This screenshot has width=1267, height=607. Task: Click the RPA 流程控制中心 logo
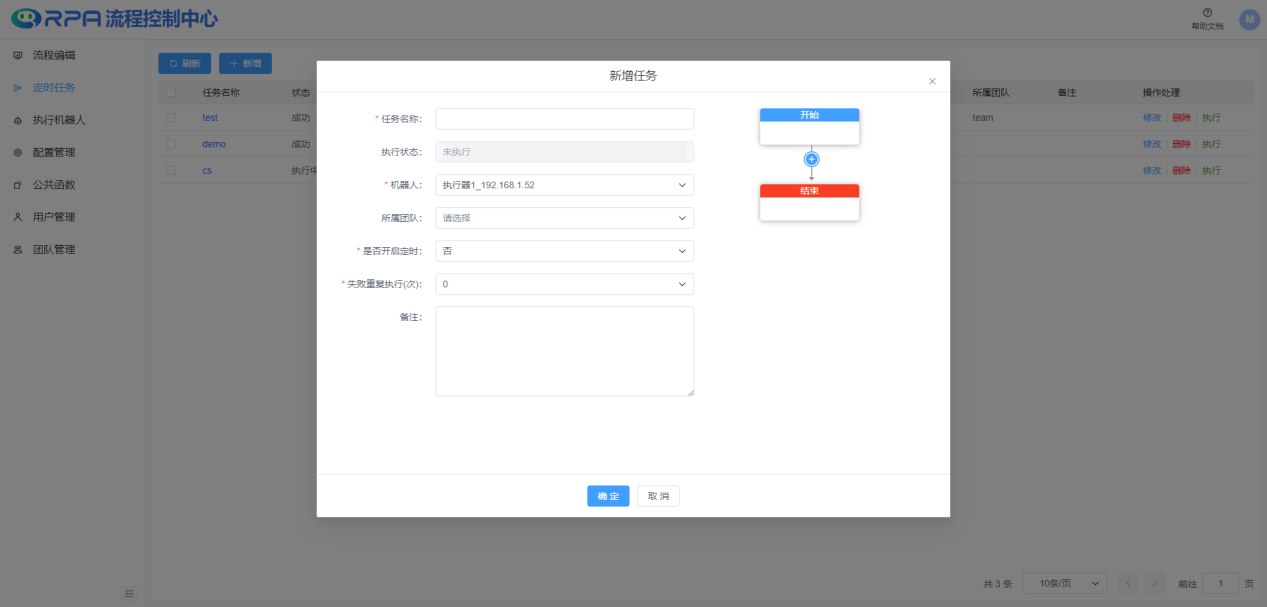[x=115, y=19]
